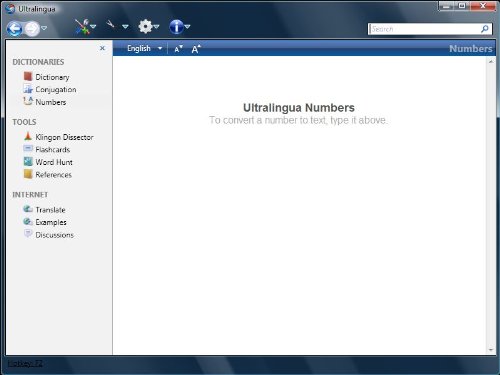Image resolution: width=500 pixels, height=375 pixels.
Task: Click the Klingon Dissector triangle icon
Action: (x=28, y=136)
